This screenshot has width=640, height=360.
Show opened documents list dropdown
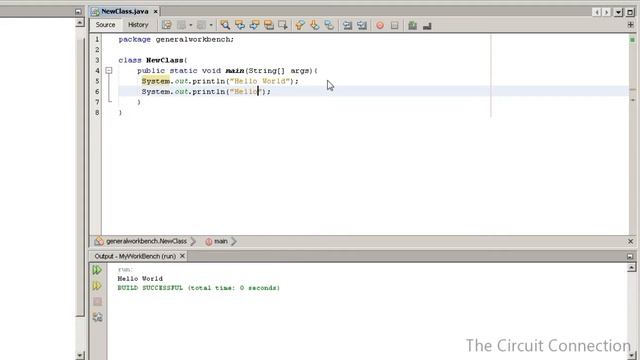coord(619,12)
